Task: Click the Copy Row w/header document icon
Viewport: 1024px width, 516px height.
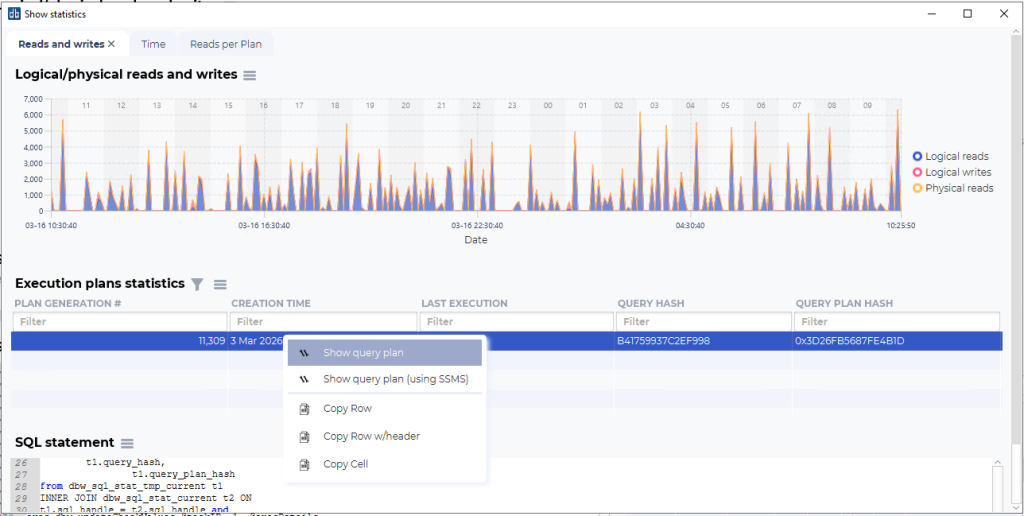Action: 304,436
